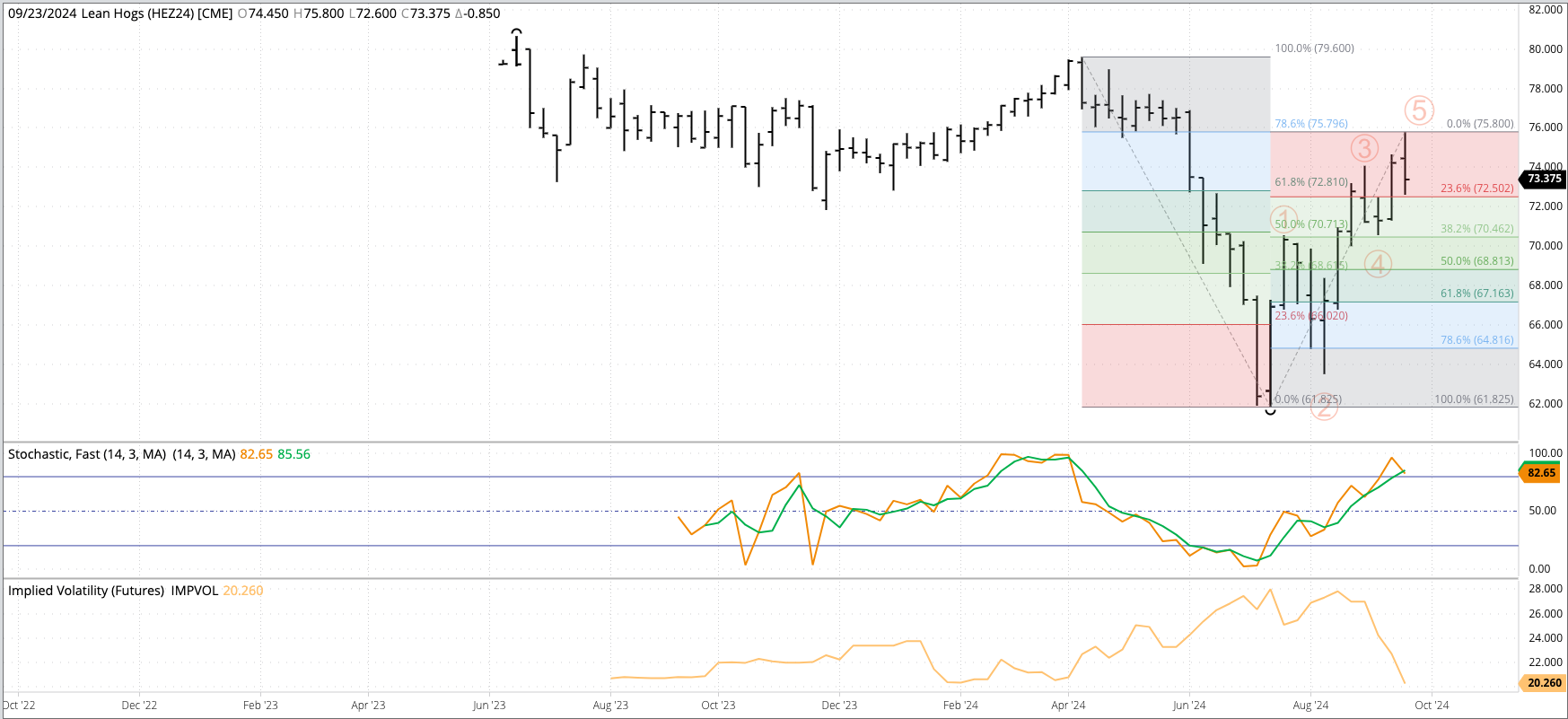The image size is (1568, 719).
Task: Open the Stochastic, Fast indicator title
Action: point(87,454)
